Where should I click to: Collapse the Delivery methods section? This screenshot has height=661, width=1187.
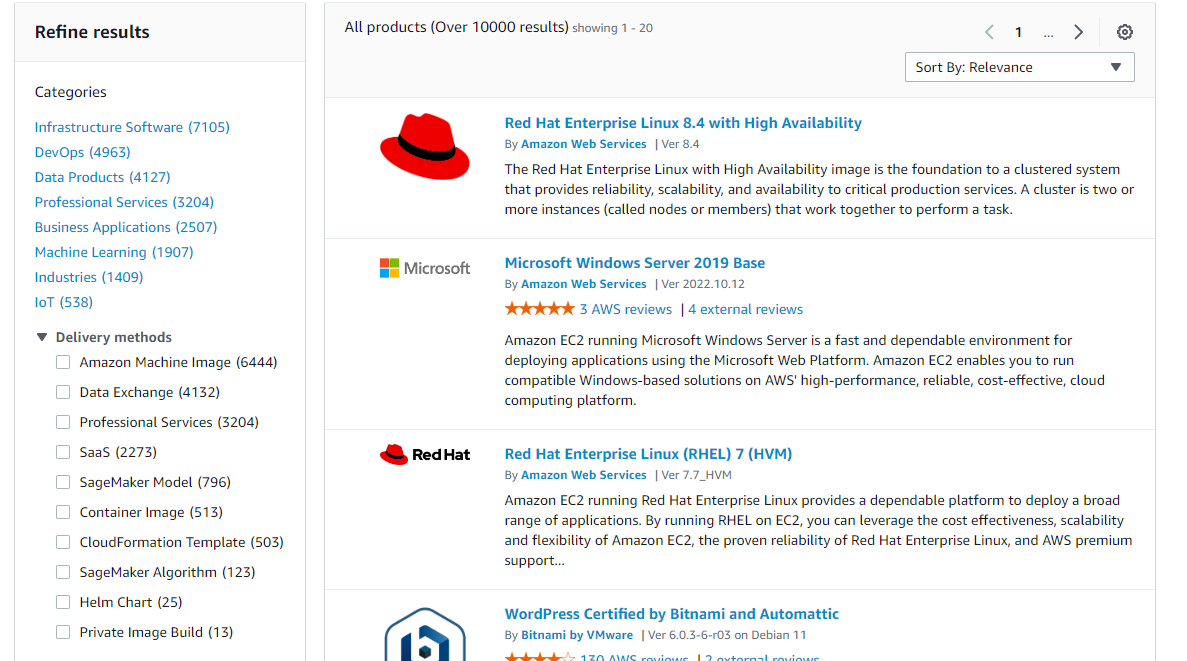coord(42,337)
